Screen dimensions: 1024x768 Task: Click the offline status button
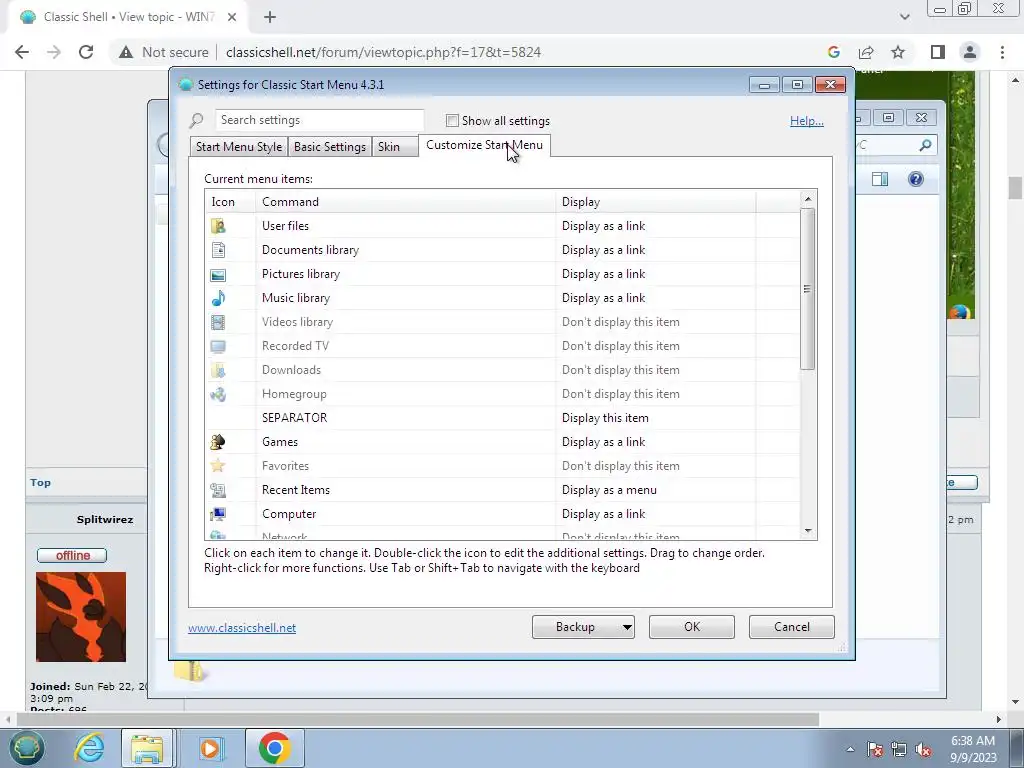click(x=72, y=556)
